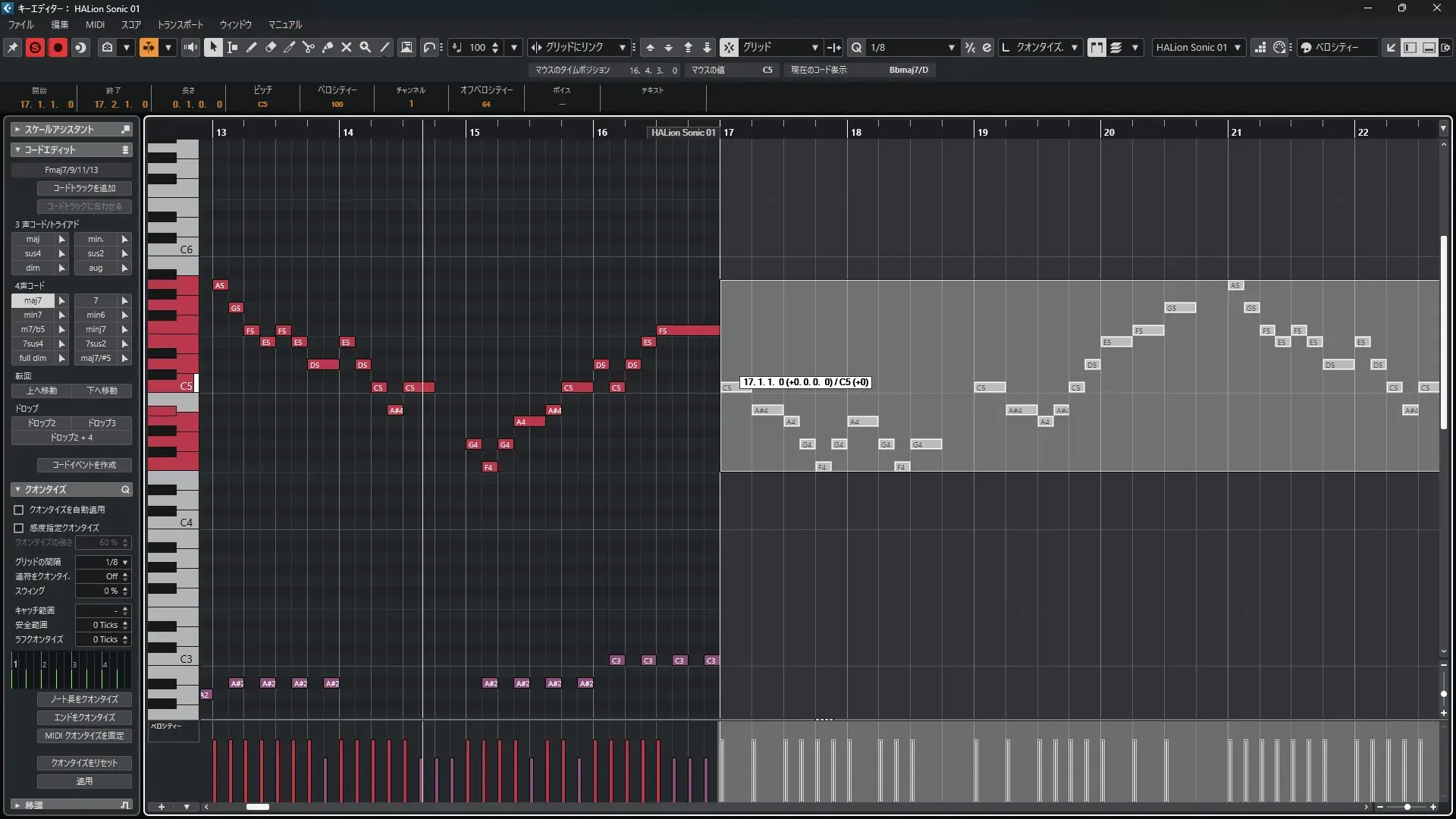
Task: Open the MIDI menu
Action: click(95, 24)
